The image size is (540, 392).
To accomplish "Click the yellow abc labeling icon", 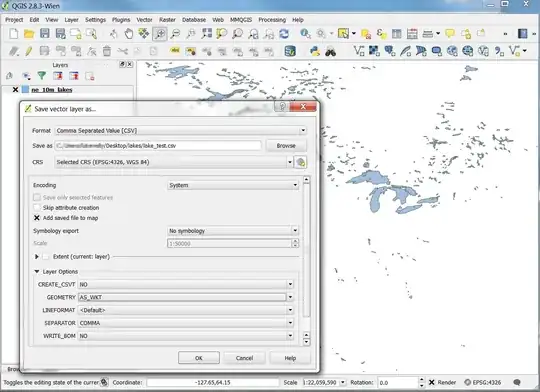I will coord(175,51).
